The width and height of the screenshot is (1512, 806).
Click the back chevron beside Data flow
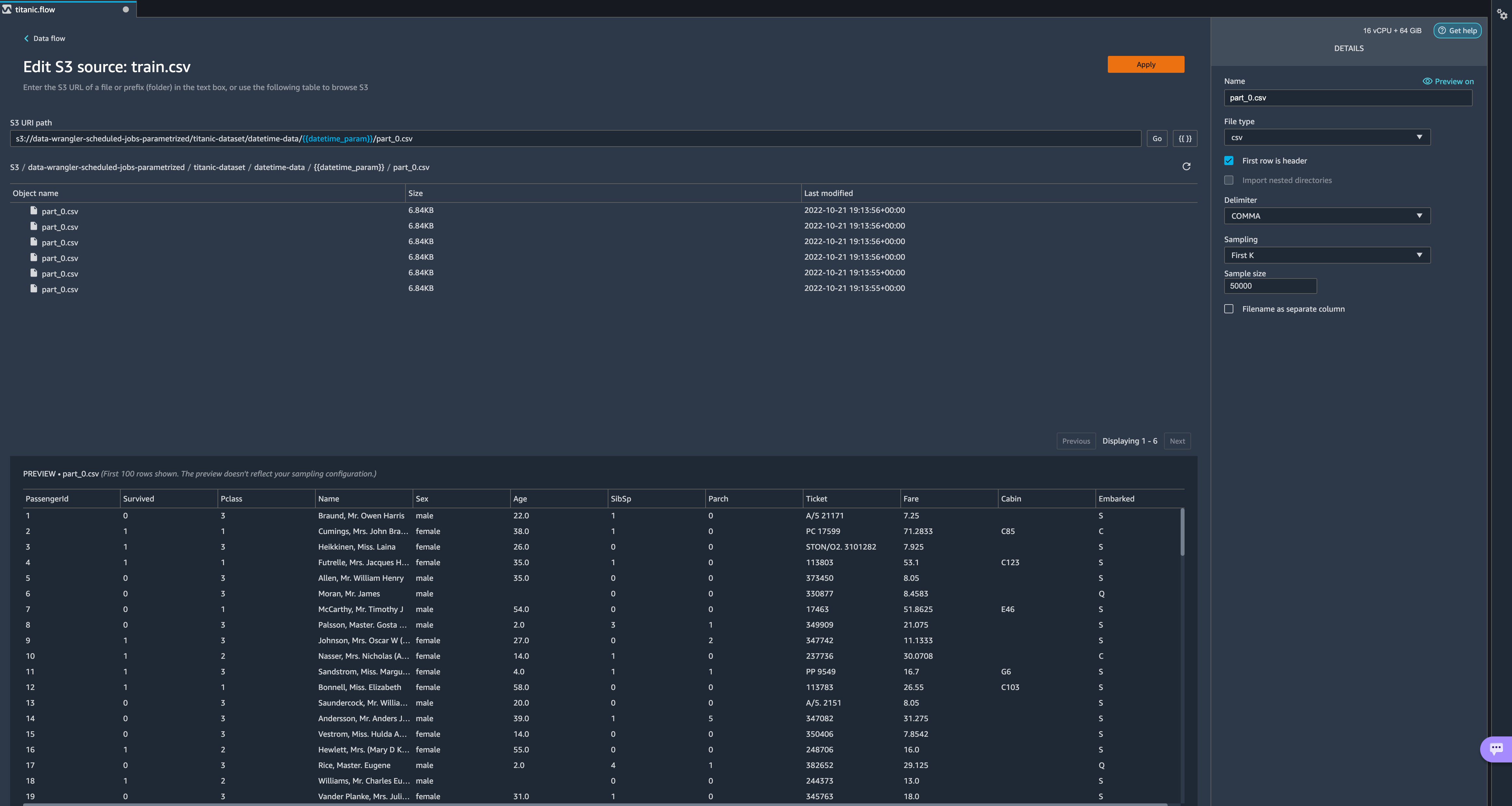(26, 39)
